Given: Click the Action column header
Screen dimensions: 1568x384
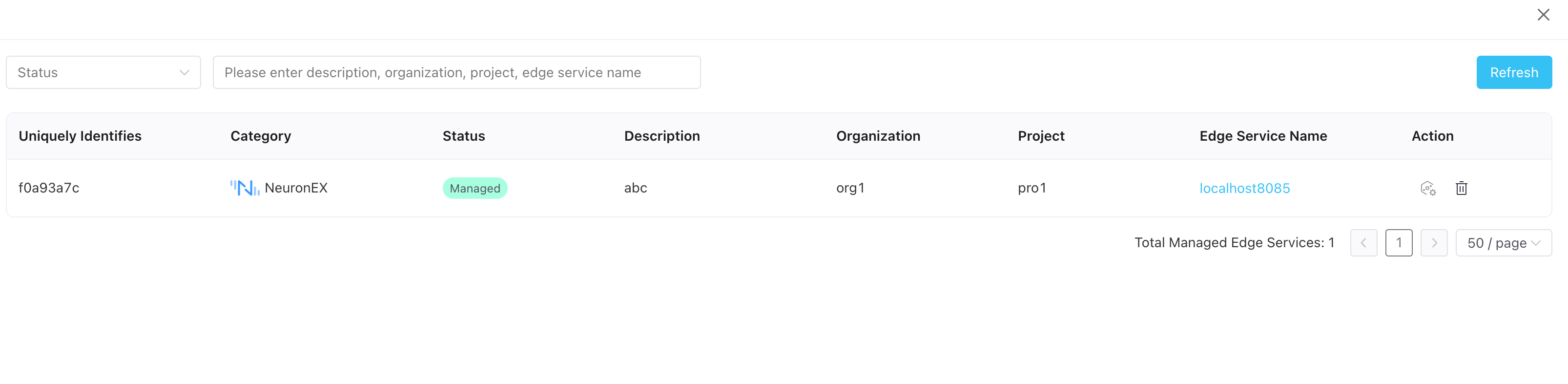Looking at the screenshot, I should [x=1432, y=136].
